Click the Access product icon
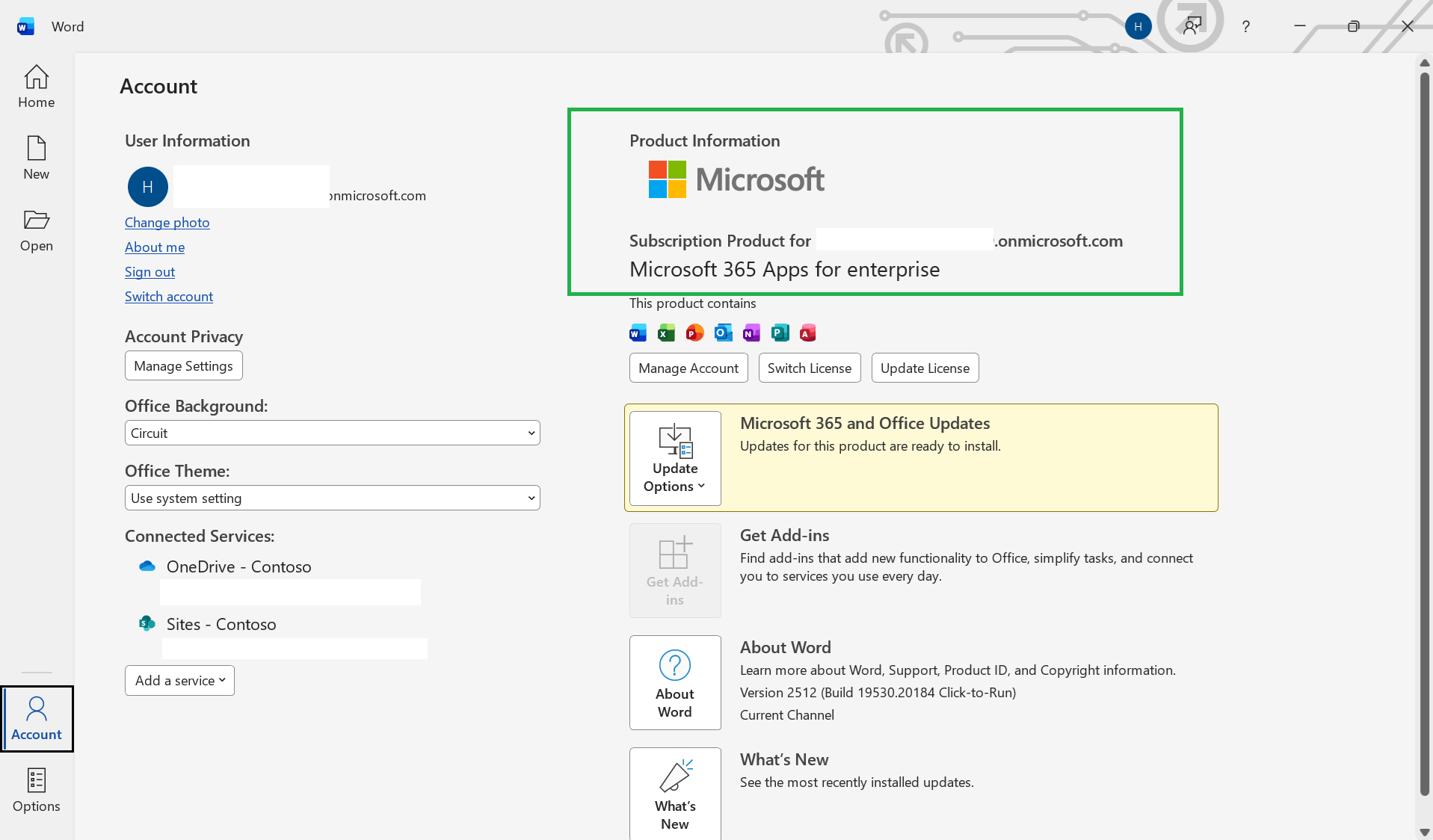 (807, 333)
